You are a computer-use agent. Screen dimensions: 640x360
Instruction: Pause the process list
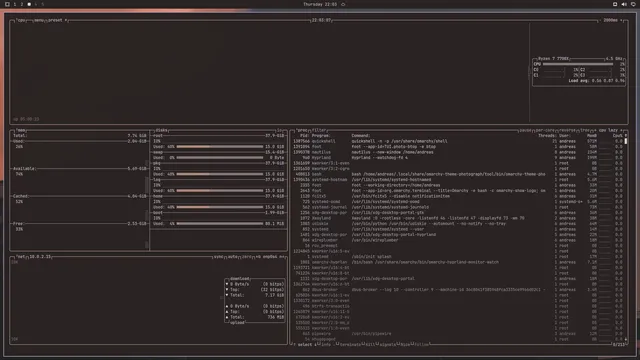pos(525,130)
